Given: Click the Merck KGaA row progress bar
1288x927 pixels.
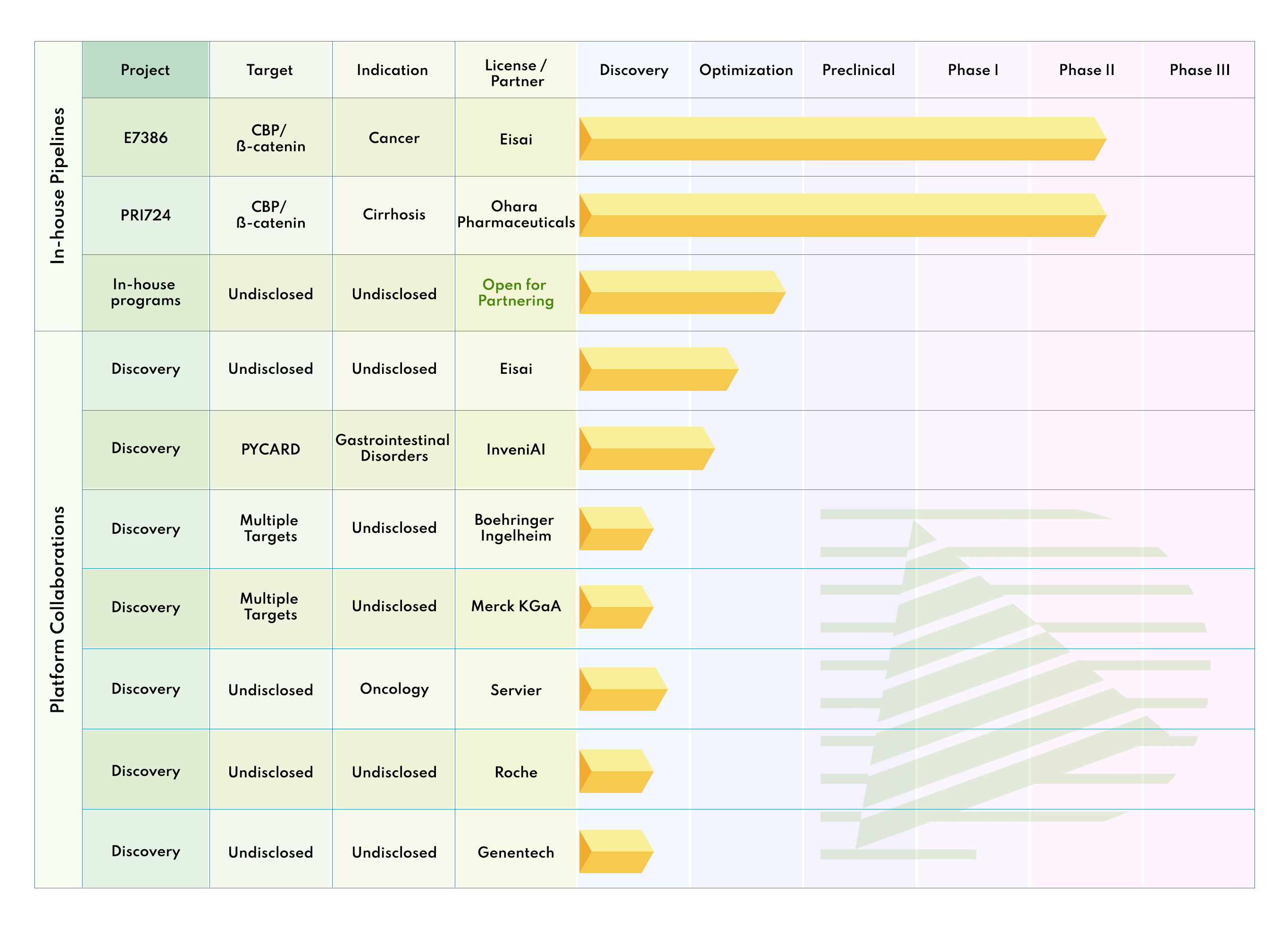Looking at the screenshot, I should click(x=616, y=607).
